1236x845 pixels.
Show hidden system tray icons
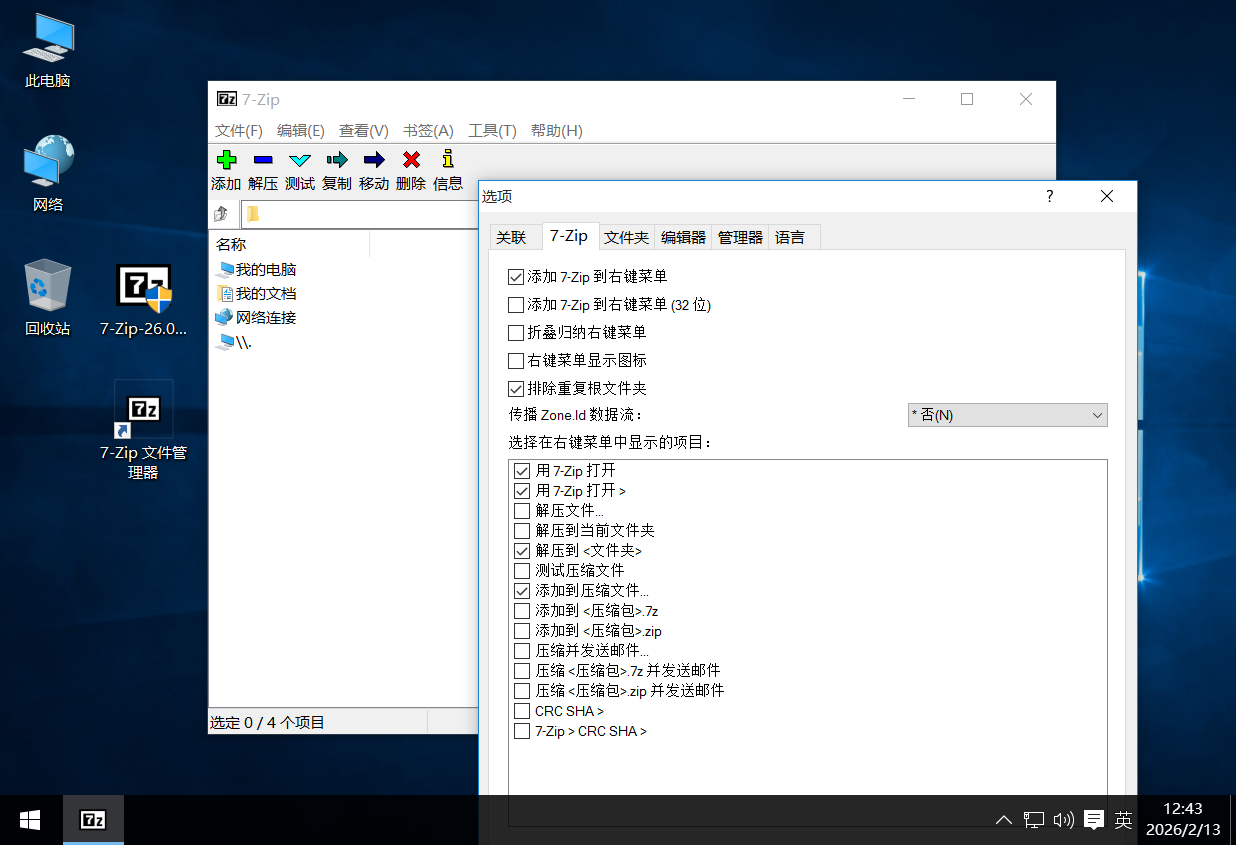(x=1004, y=820)
